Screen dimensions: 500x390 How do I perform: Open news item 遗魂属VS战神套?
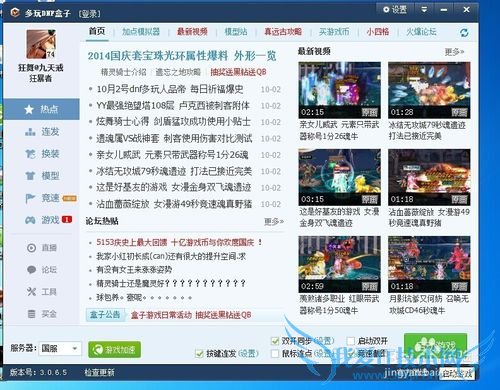[x=174, y=138]
